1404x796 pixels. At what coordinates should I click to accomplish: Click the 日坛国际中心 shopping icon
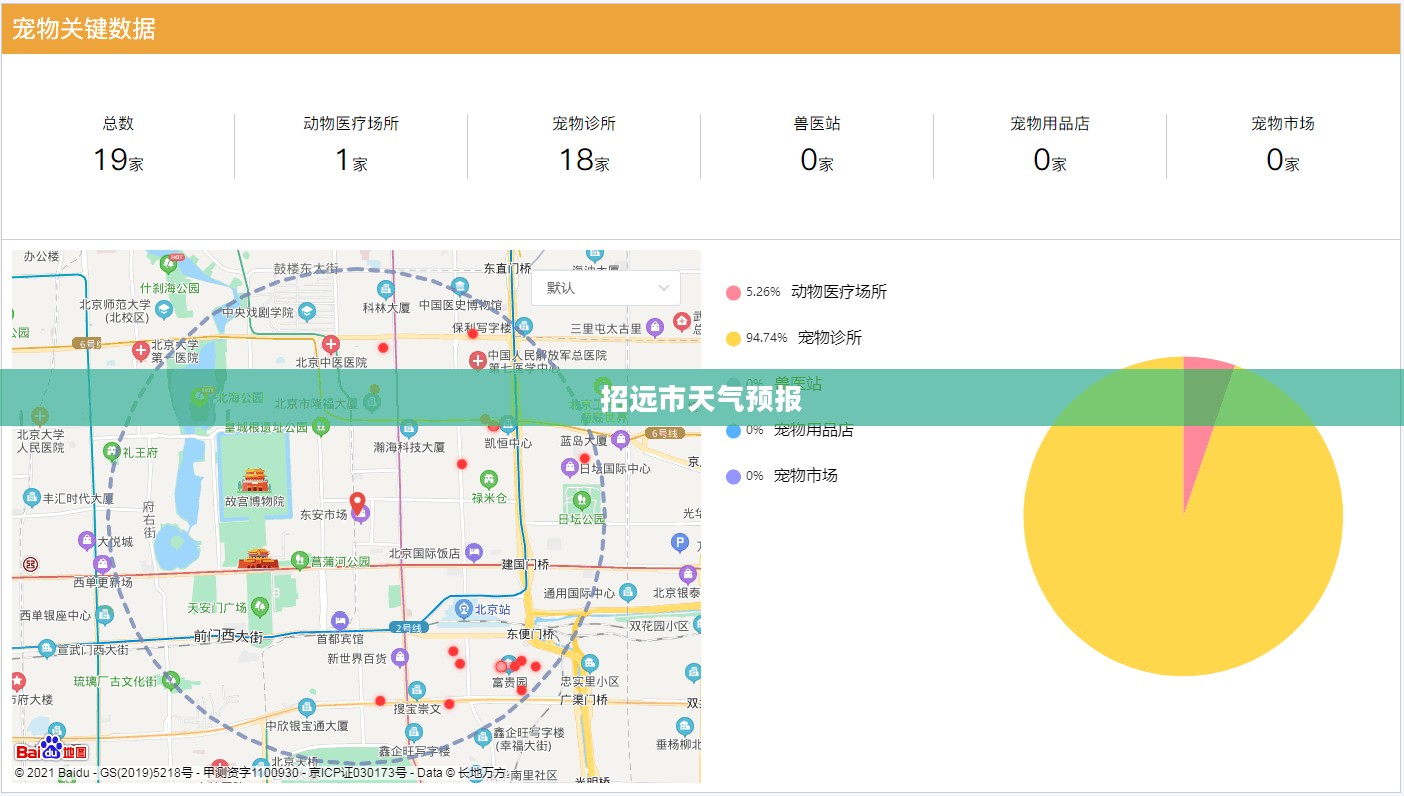click(569, 467)
